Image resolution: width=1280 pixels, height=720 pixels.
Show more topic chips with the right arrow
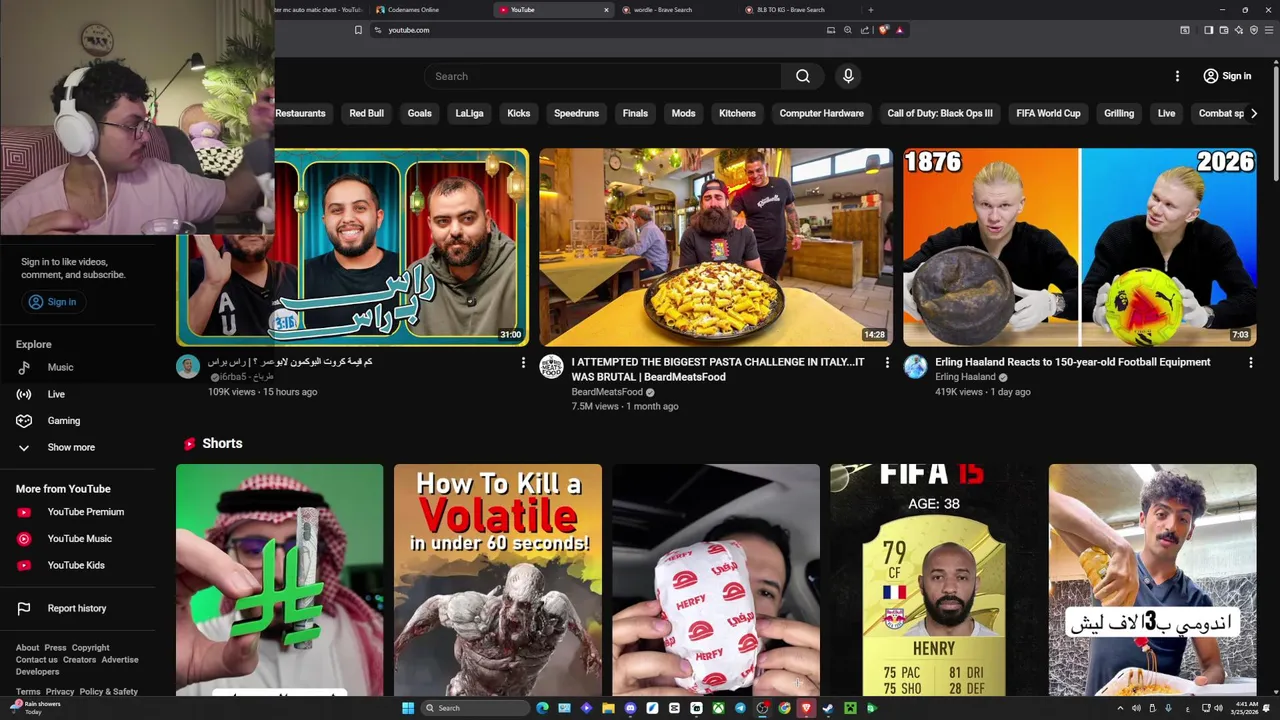click(1254, 113)
